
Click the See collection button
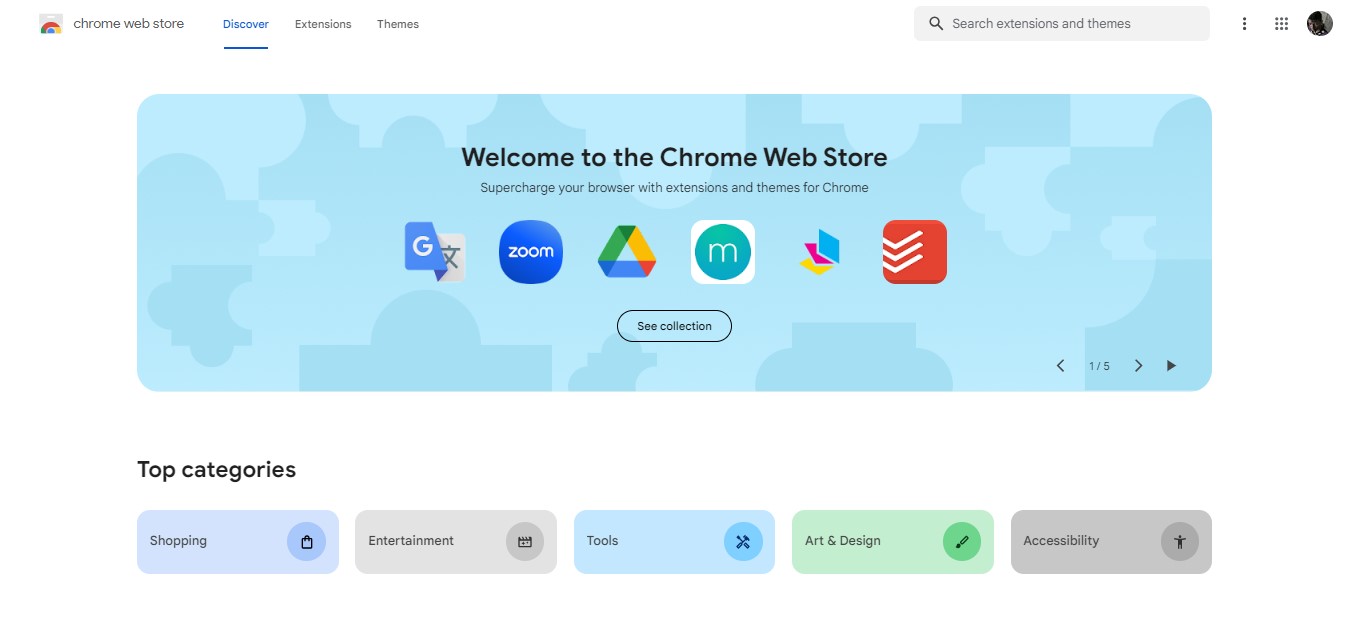tap(674, 326)
